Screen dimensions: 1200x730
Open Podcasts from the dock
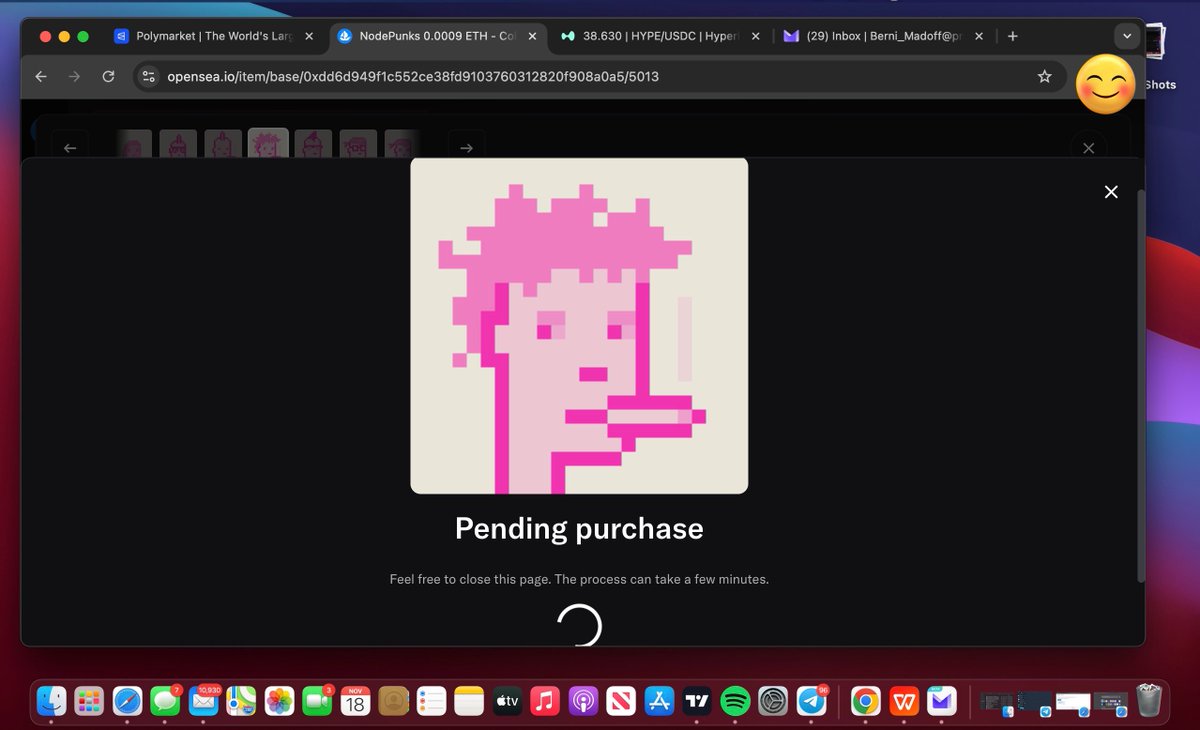pyautogui.click(x=583, y=702)
